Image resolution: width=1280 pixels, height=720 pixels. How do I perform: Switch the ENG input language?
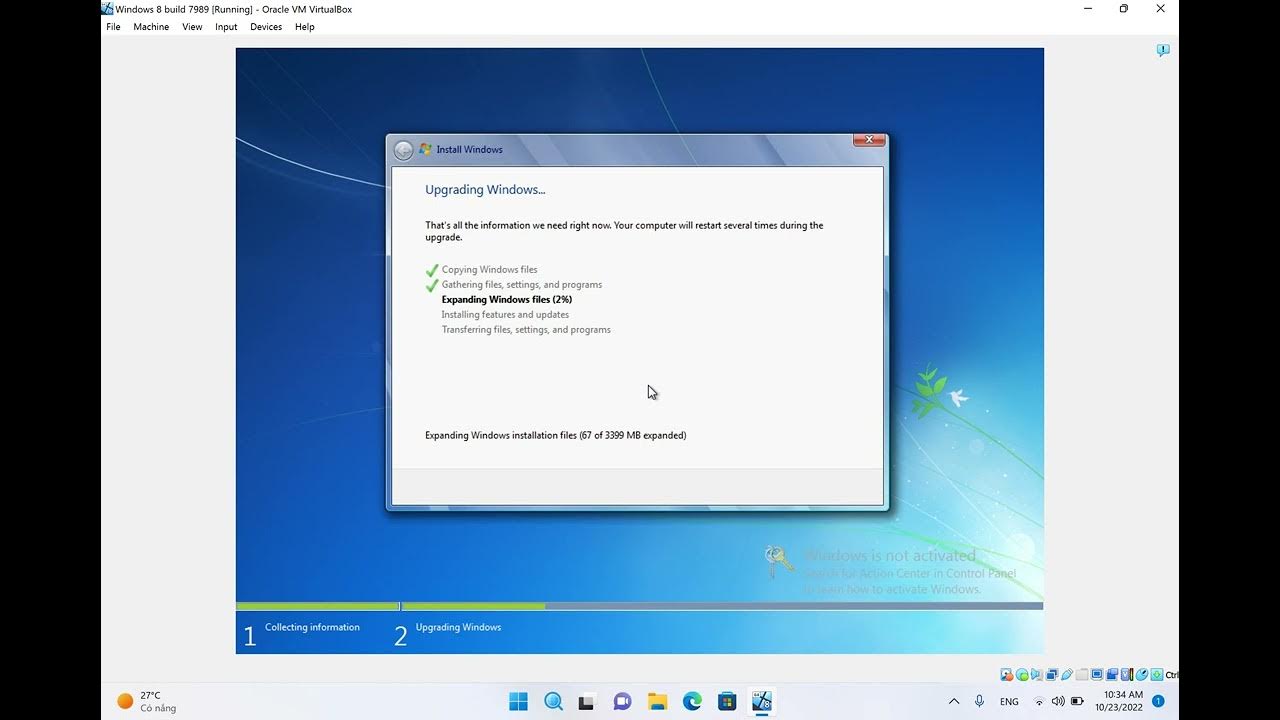point(1009,702)
